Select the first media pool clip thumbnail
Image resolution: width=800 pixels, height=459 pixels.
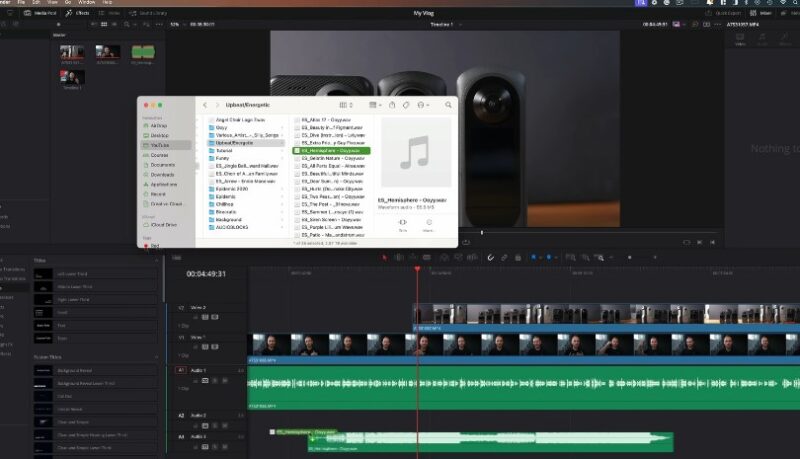pyautogui.click(x=72, y=52)
